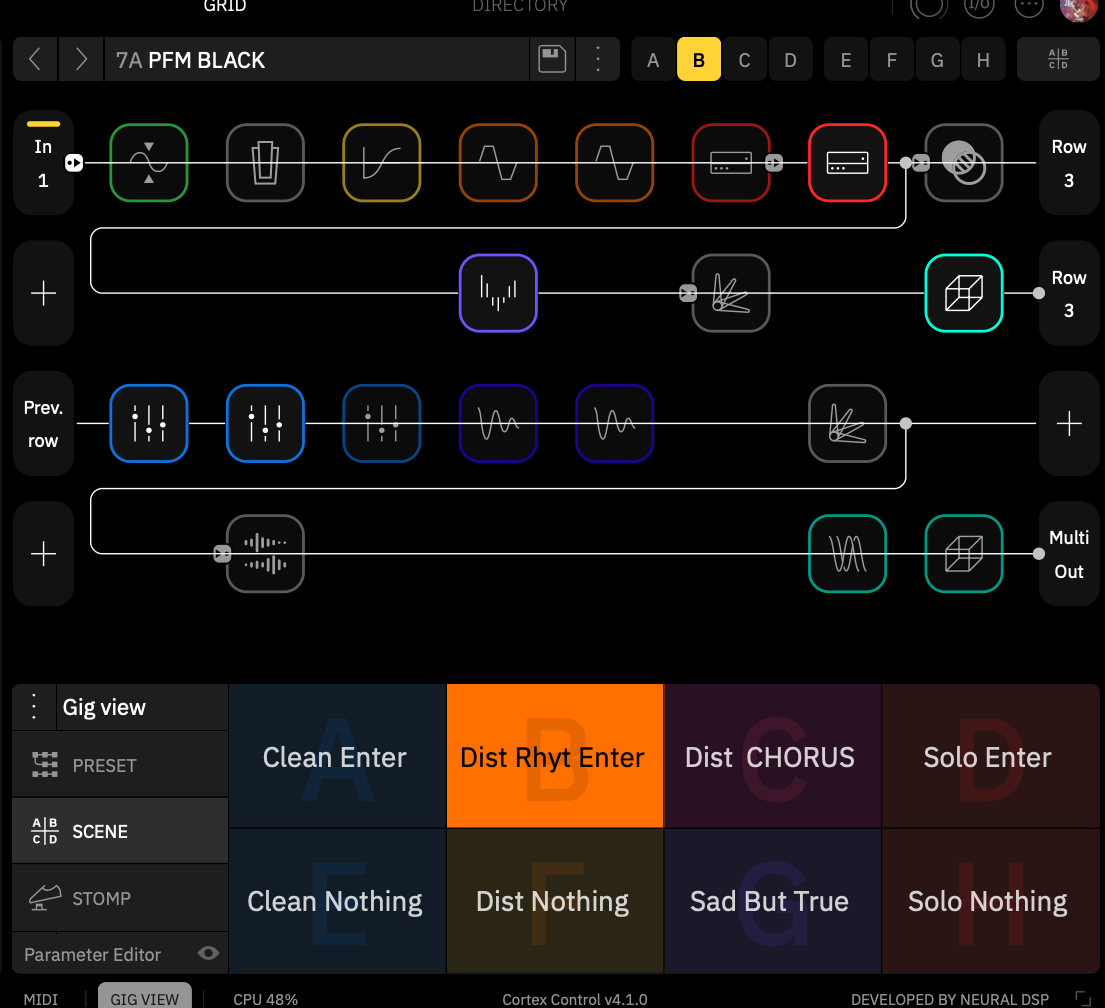Open the green pitch block in the In 1 row
The width and height of the screenshot is (1105, 1008).
pos(149,163)
